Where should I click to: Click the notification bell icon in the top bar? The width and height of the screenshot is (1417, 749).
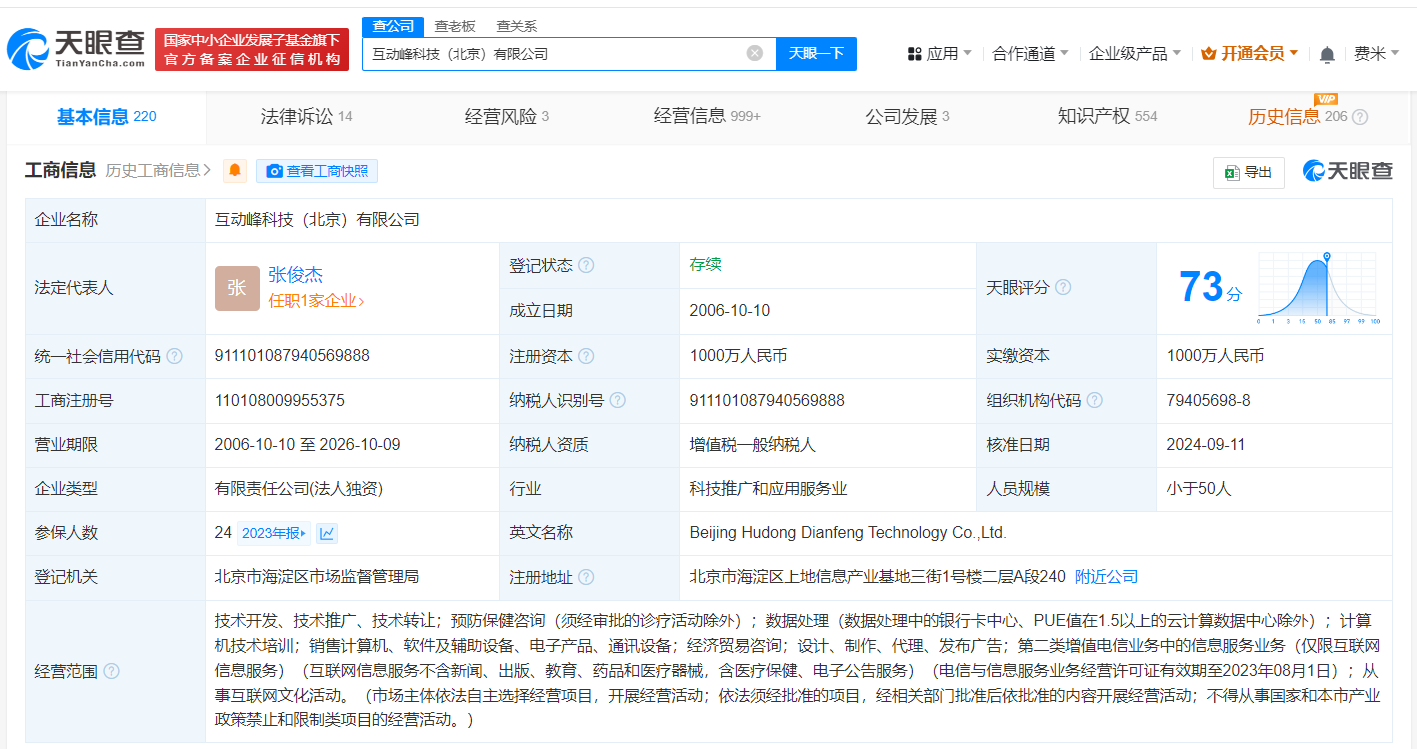point(1327,53)
